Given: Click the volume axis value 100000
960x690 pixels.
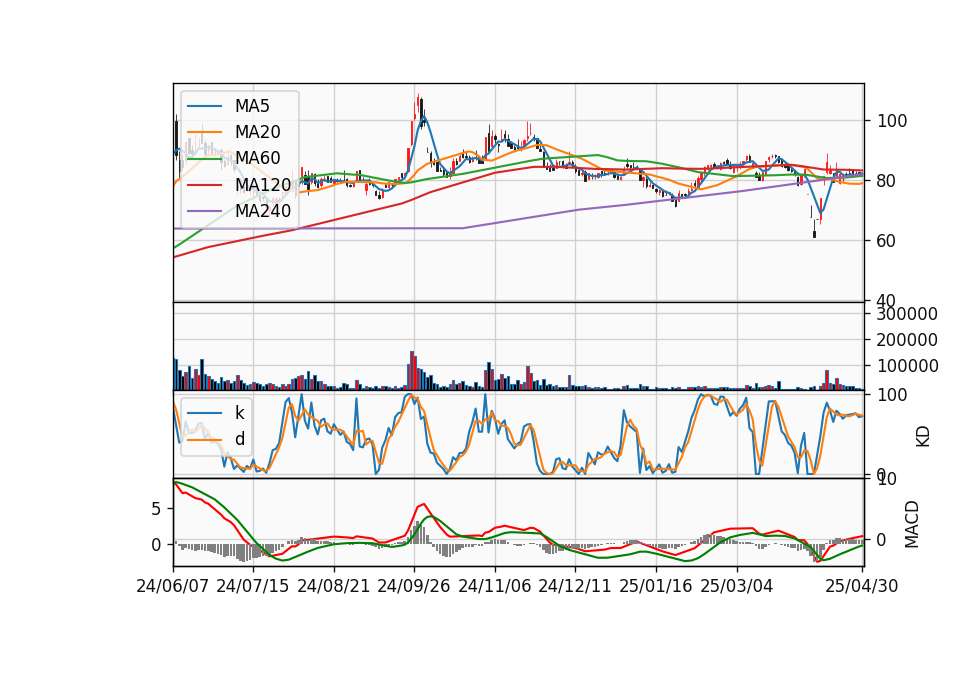Looking at the screenshot, I should pos(907,366).
